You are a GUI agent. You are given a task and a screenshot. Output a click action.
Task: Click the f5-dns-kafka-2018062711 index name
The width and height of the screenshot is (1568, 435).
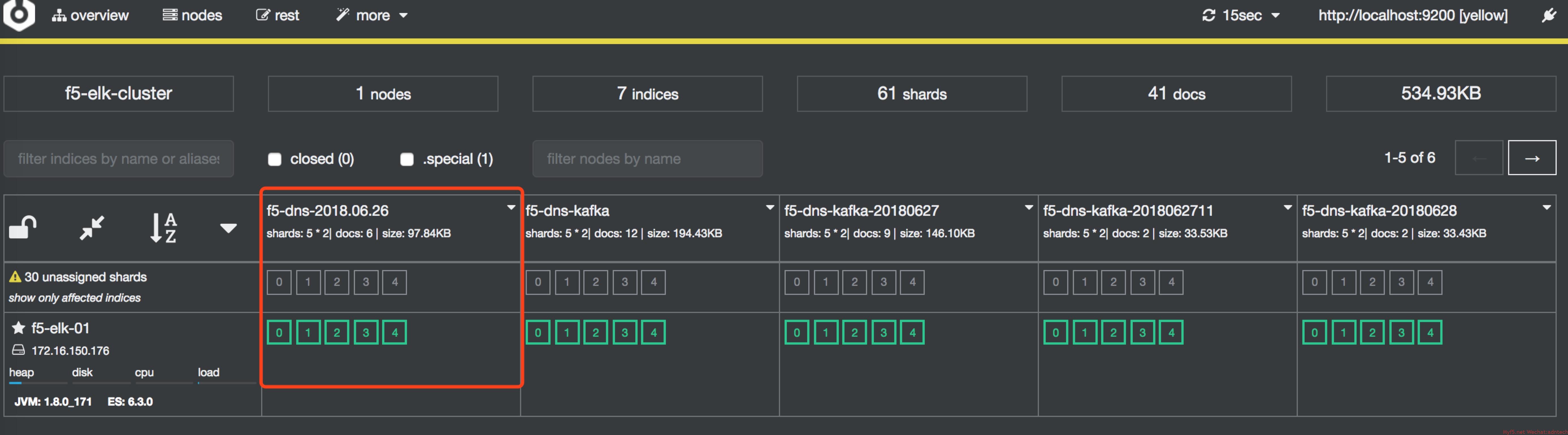1128,211
